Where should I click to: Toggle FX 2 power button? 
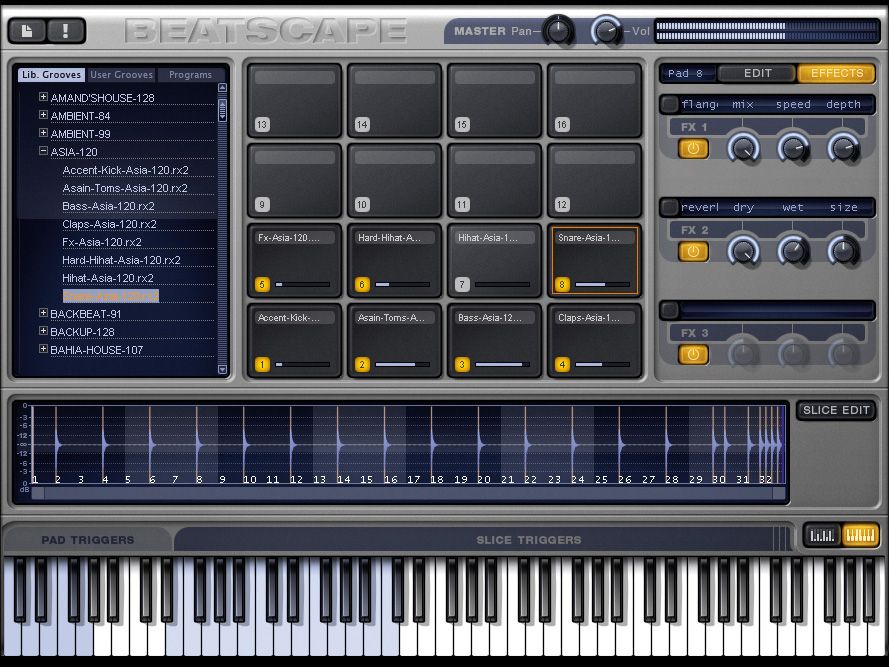(693, 251)
